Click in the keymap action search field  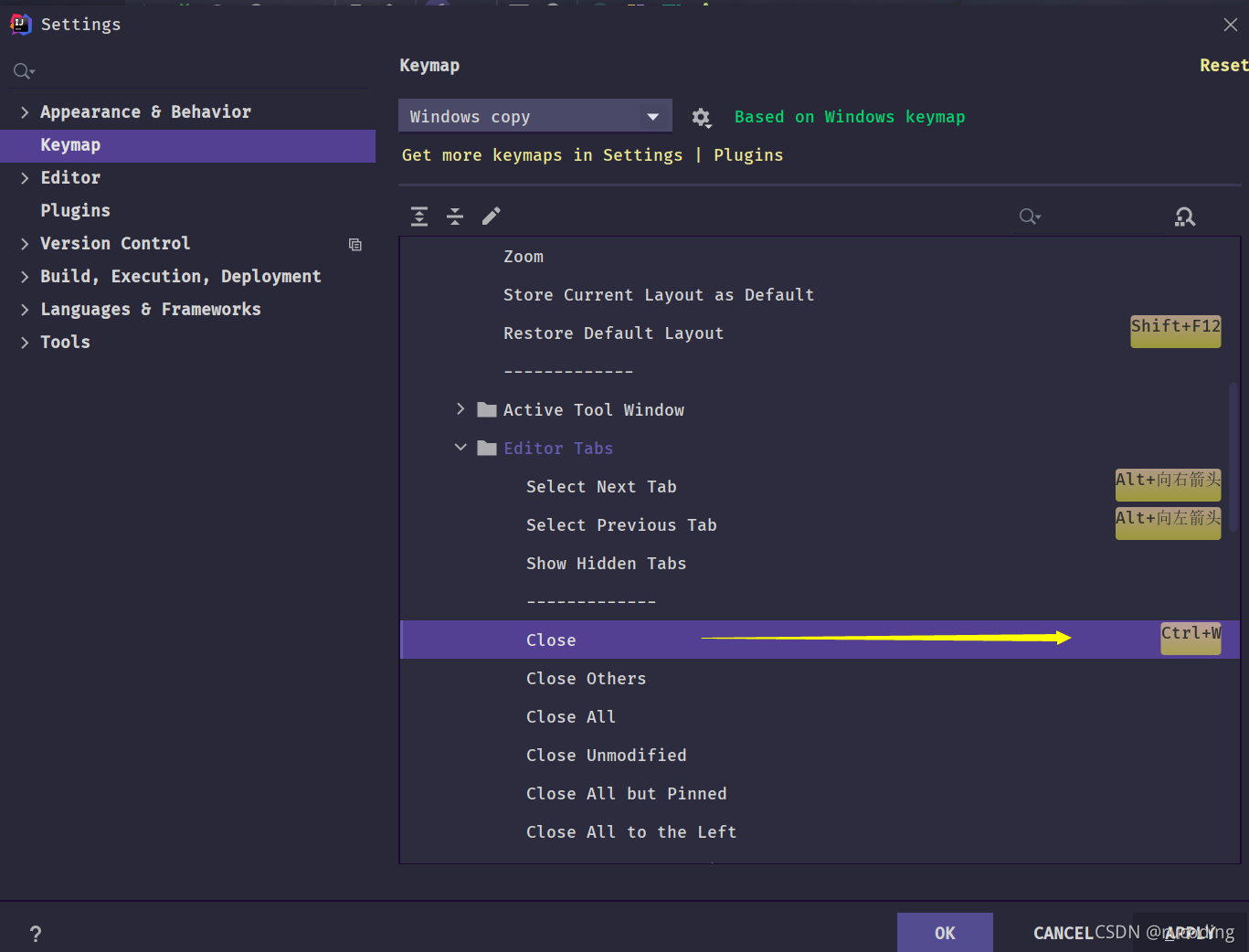tap(1089, 217)
